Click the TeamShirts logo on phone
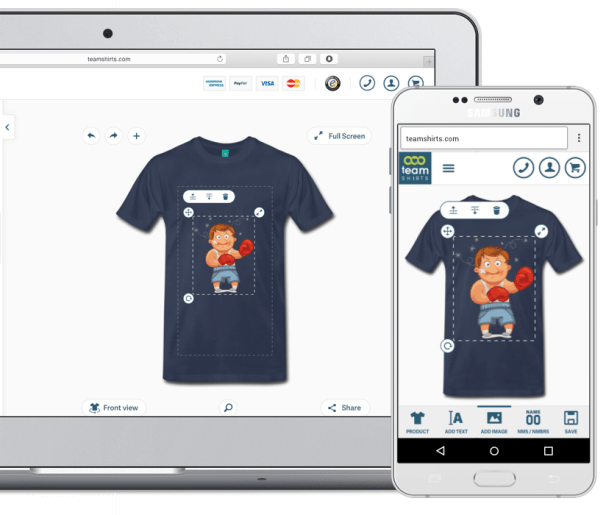The height and width of the screenshot is (515, 606). pyautogui.click(x=415, y=168)
